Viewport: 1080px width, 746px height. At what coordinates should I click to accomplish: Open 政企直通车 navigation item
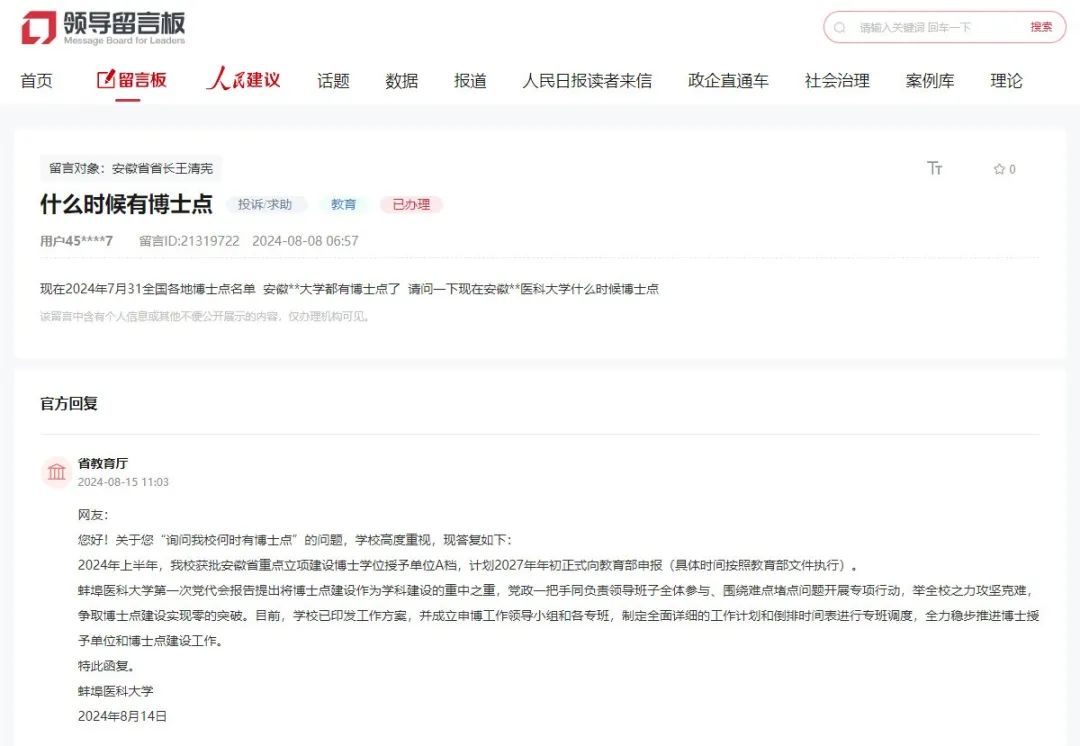point(728,81)
